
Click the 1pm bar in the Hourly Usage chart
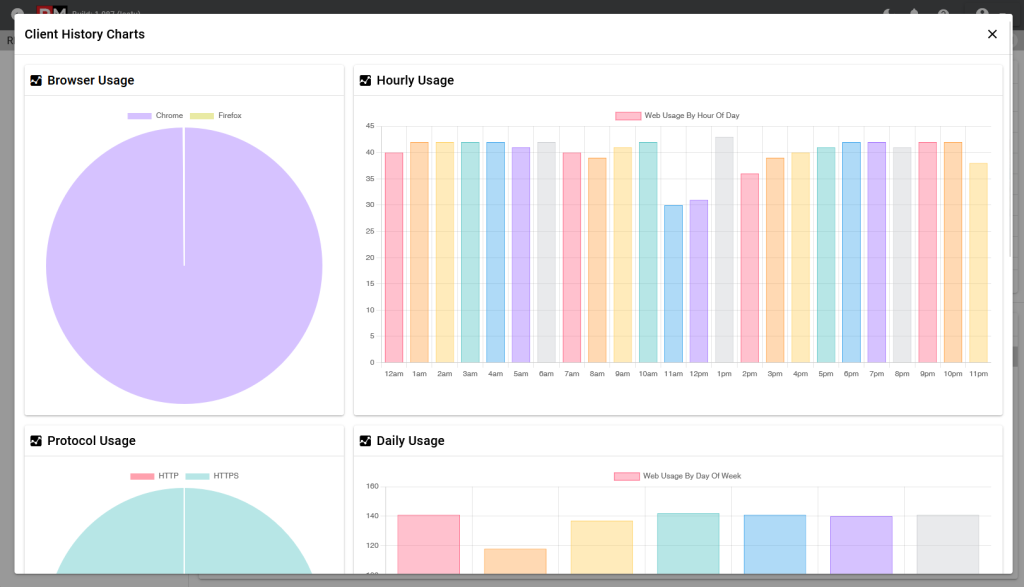pyautogui.click(x=723, y=250)
